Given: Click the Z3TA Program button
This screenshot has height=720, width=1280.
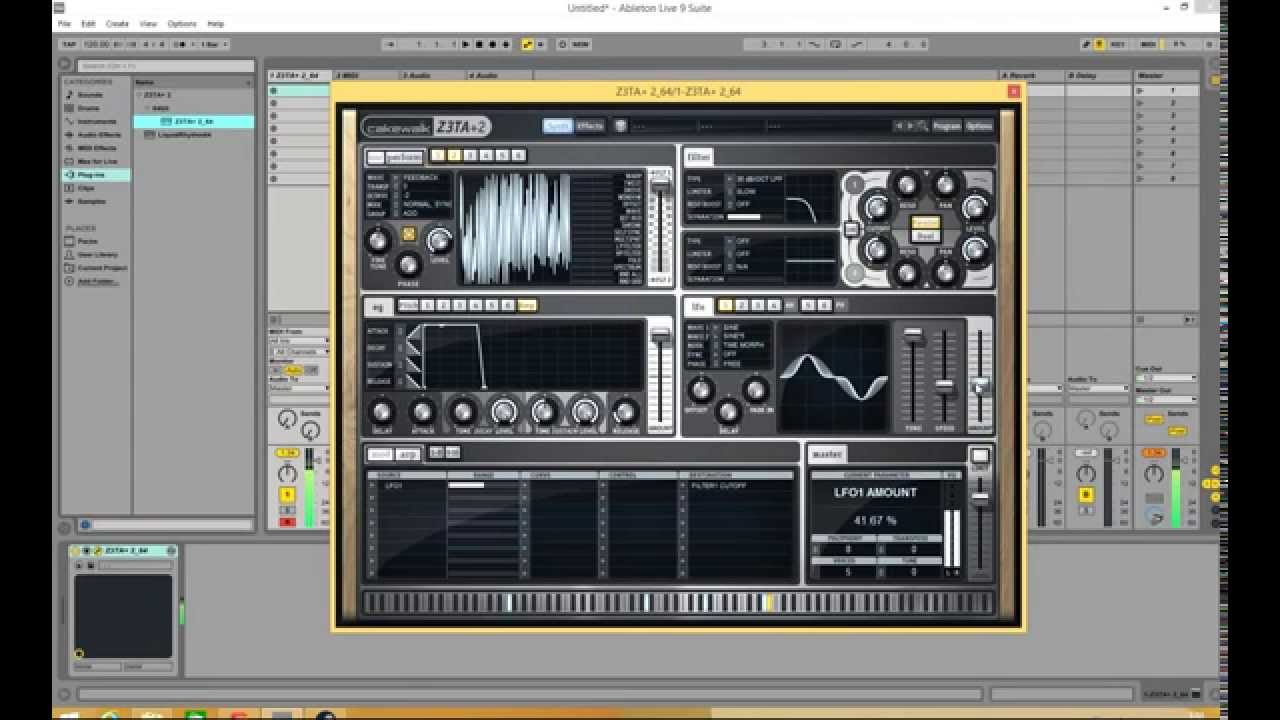Looking at the screenshot, I should [x=946, y=126].
